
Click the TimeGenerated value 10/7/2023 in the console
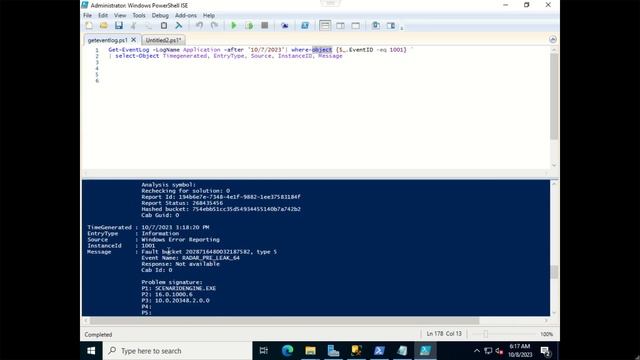[175, 227]
